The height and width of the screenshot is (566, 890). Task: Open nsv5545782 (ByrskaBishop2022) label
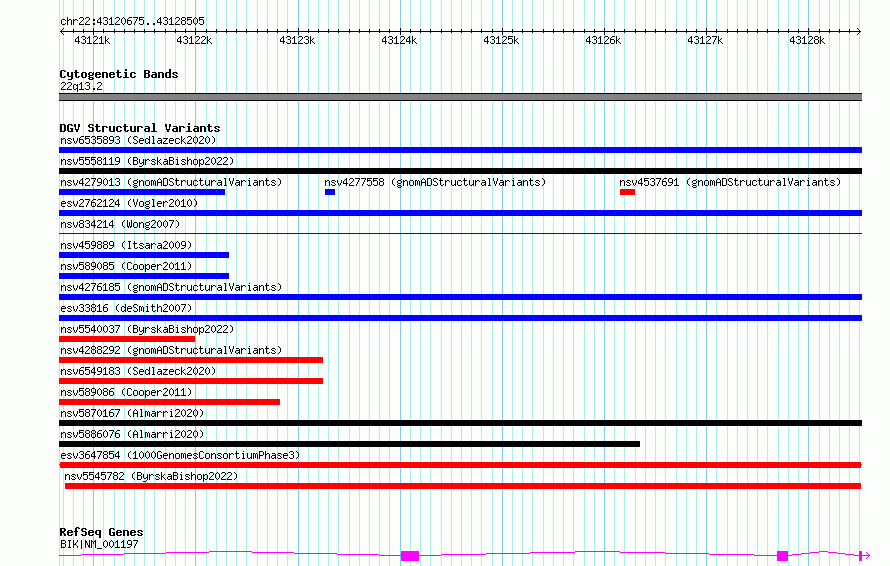click(151, 476)
